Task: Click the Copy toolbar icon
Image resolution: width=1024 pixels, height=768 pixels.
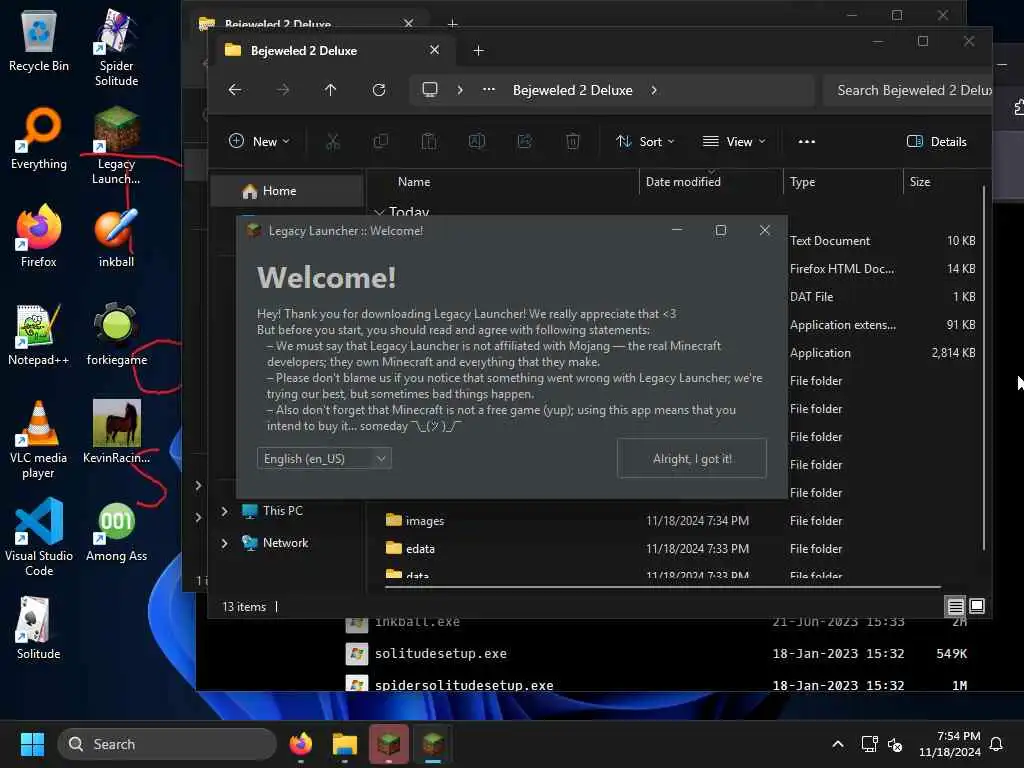Action: click(381, 141)
